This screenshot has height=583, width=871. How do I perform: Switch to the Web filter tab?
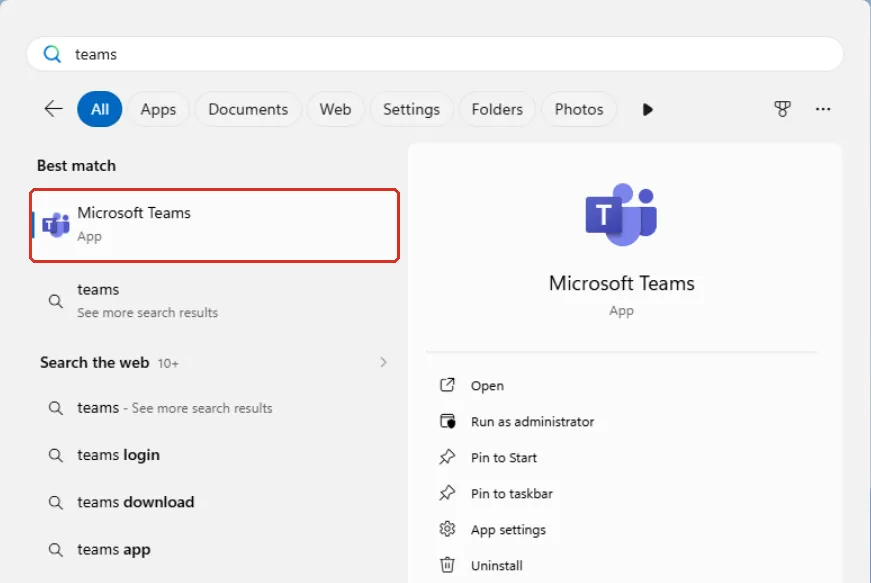pos(335,109)
